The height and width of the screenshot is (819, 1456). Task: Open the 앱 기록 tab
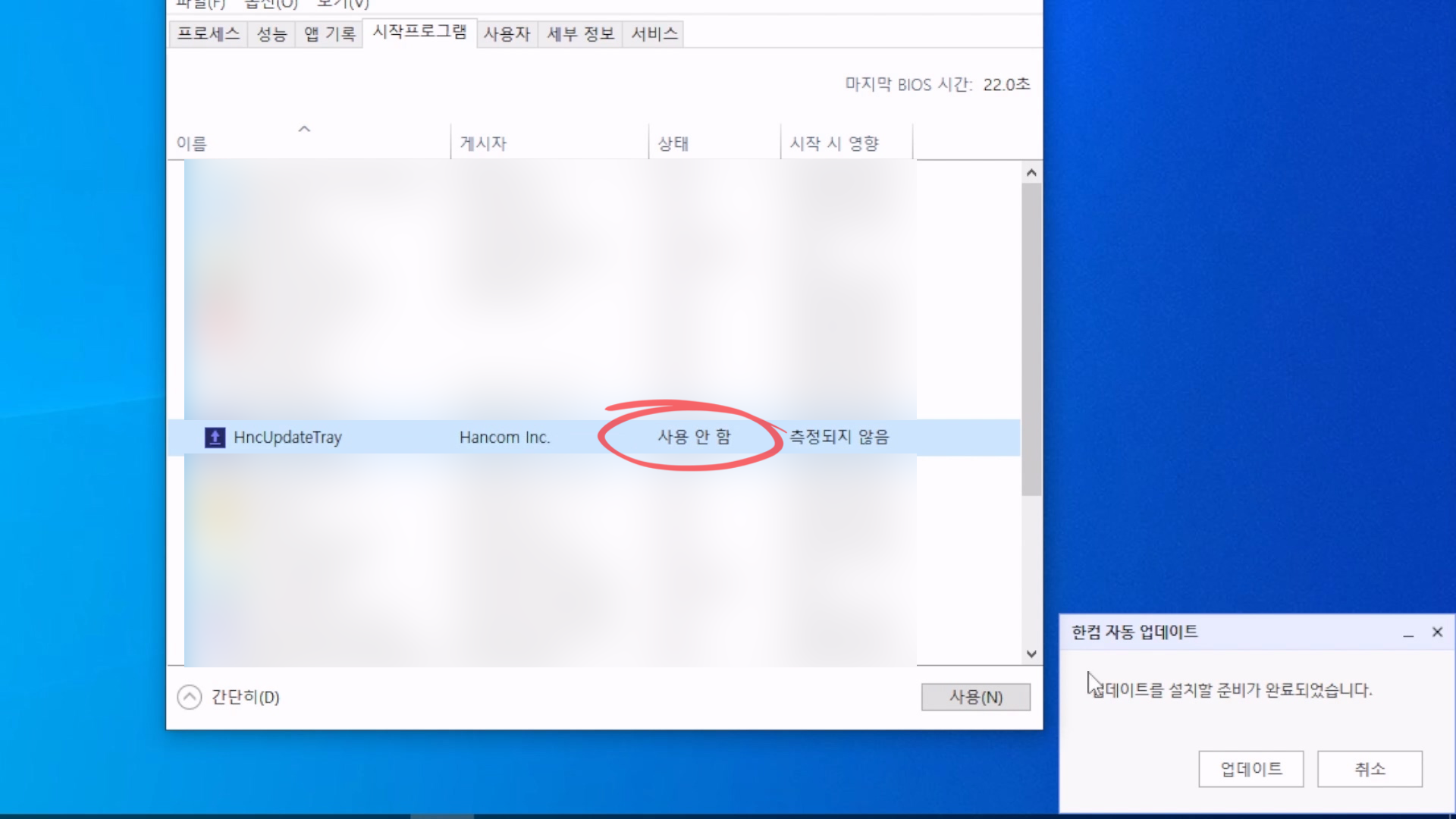[x=329, y=34]
